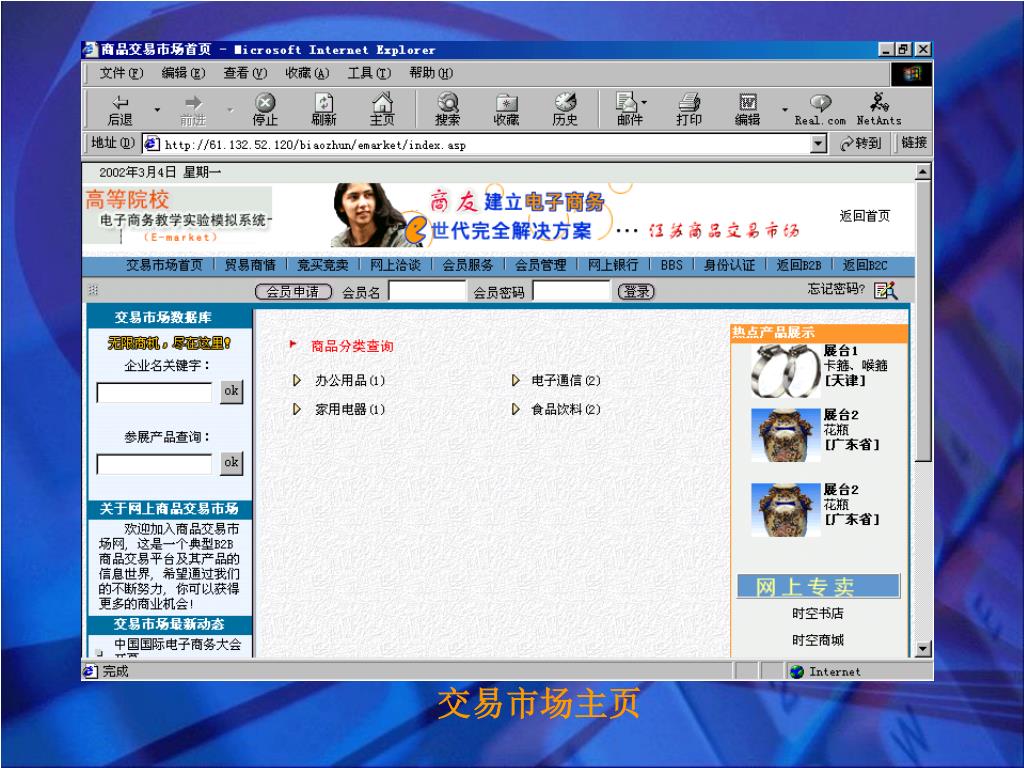
Task: Click the Internet zone globe icon
Action: (797, 671)
